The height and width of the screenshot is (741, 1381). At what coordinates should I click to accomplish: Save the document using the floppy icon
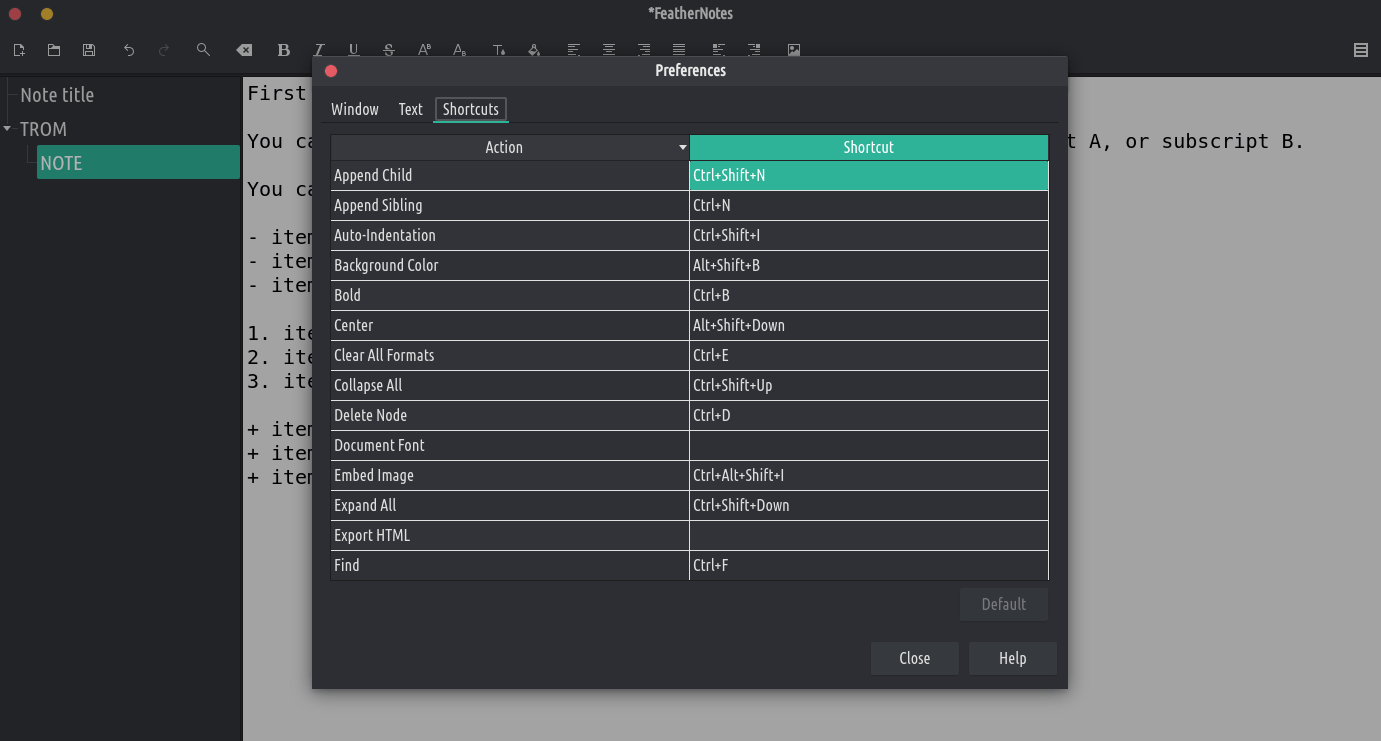click(89, 50)
